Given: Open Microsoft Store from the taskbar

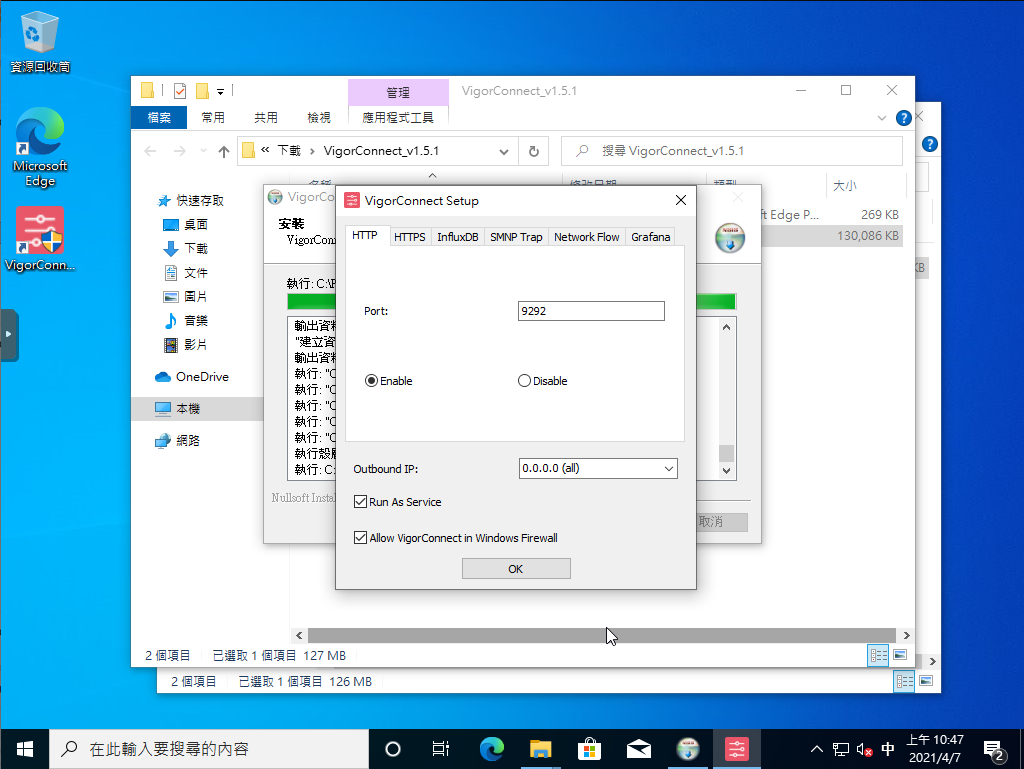Looking at the screenshot, I should click(x=589, y=748).
